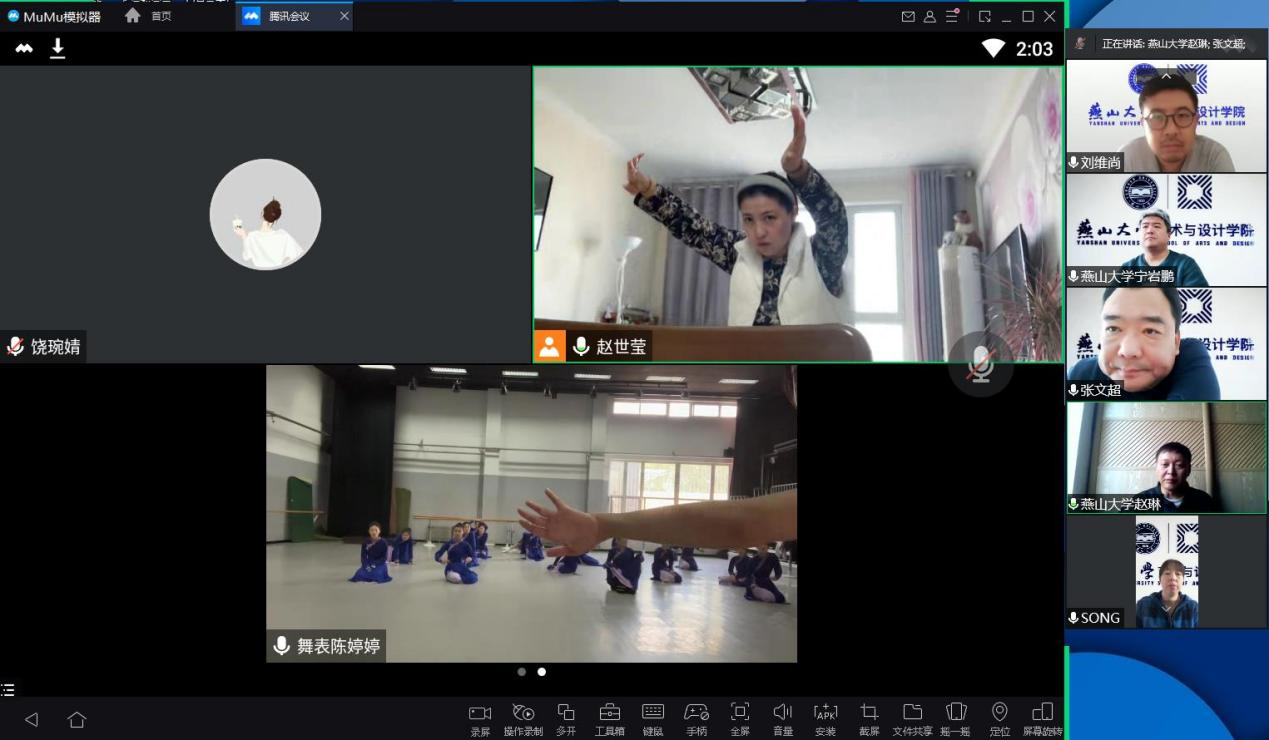Viewport: 1269px width, 740px height.
Task: Select the 腾讯会议 tab
Action: point(289,16)
